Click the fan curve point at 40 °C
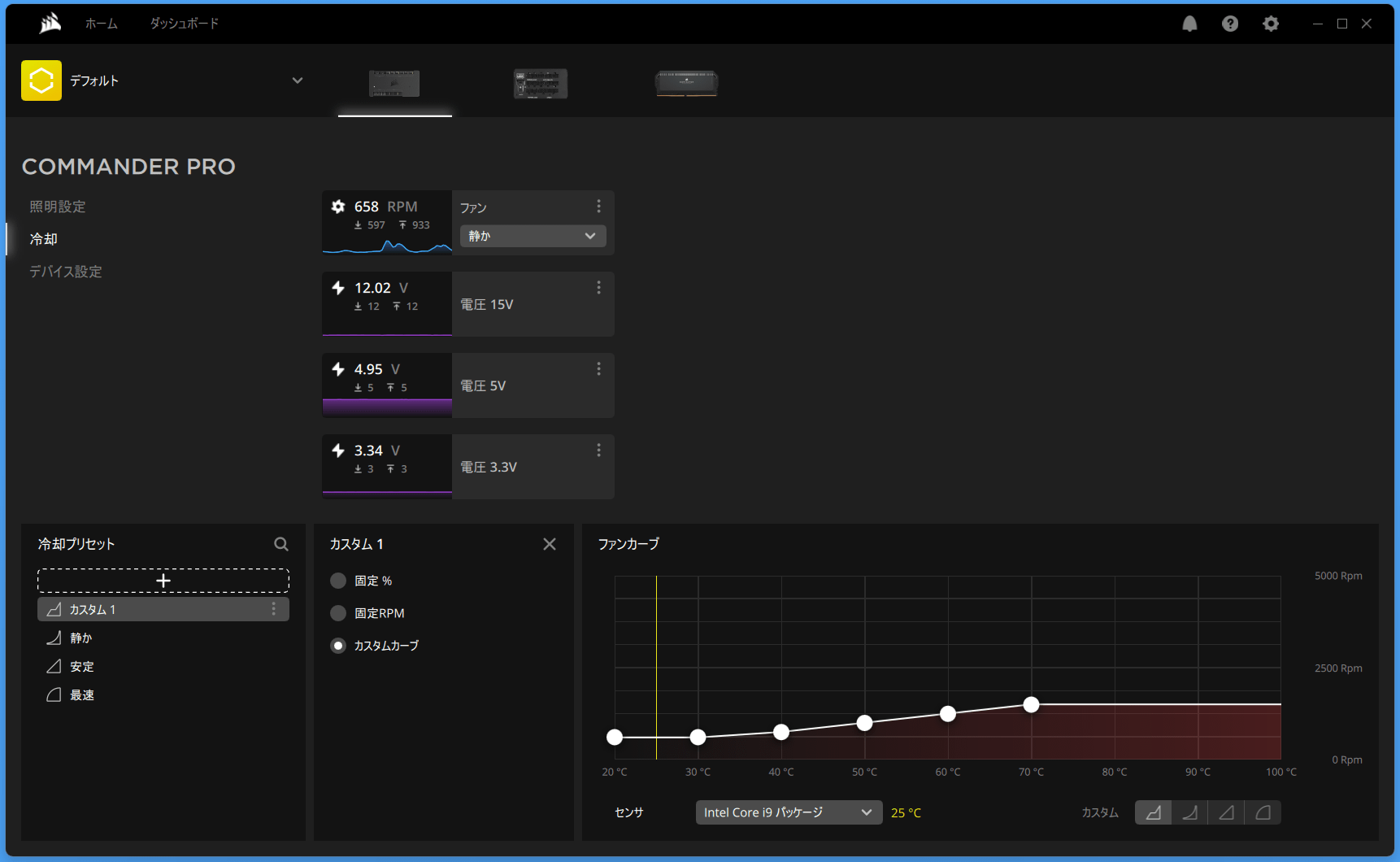 tap(781, 732)
